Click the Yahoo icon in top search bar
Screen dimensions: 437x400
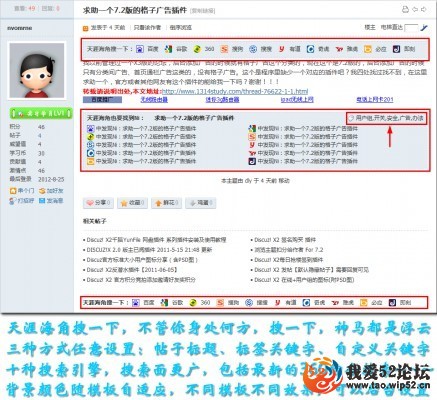339,49
